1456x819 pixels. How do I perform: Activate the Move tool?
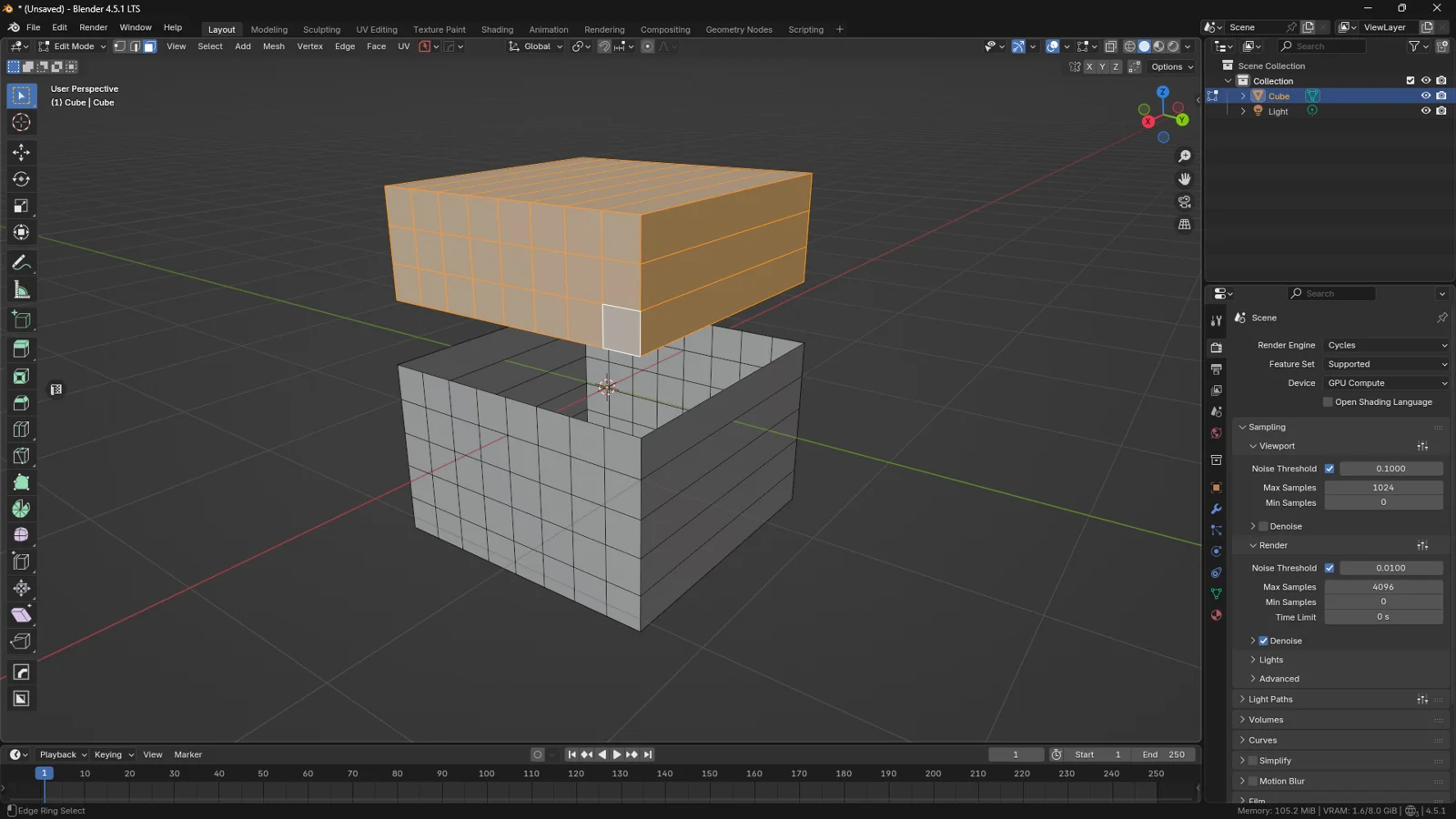21,152
